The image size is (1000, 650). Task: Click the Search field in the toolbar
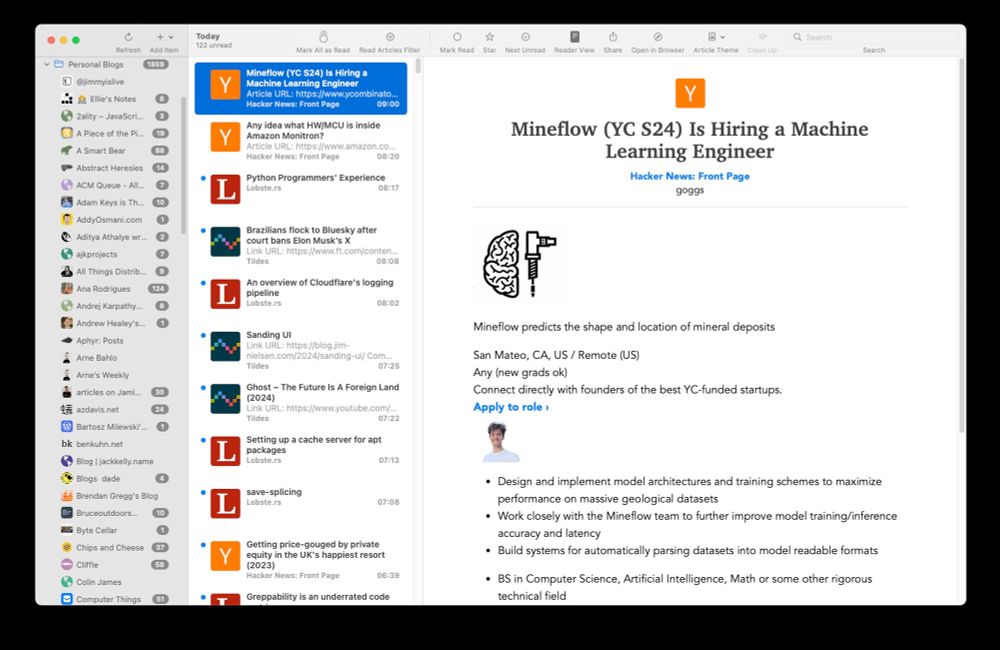tap(874, 37)
